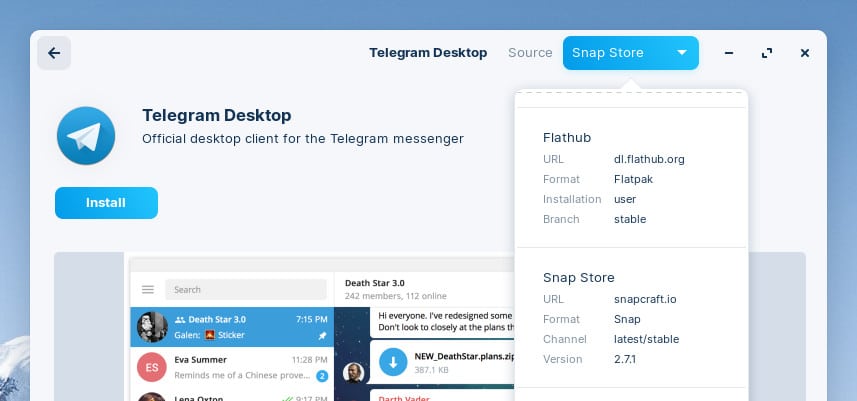The image size is (857, 401).
Task: Minimize the software window
Action: [730, 53]
